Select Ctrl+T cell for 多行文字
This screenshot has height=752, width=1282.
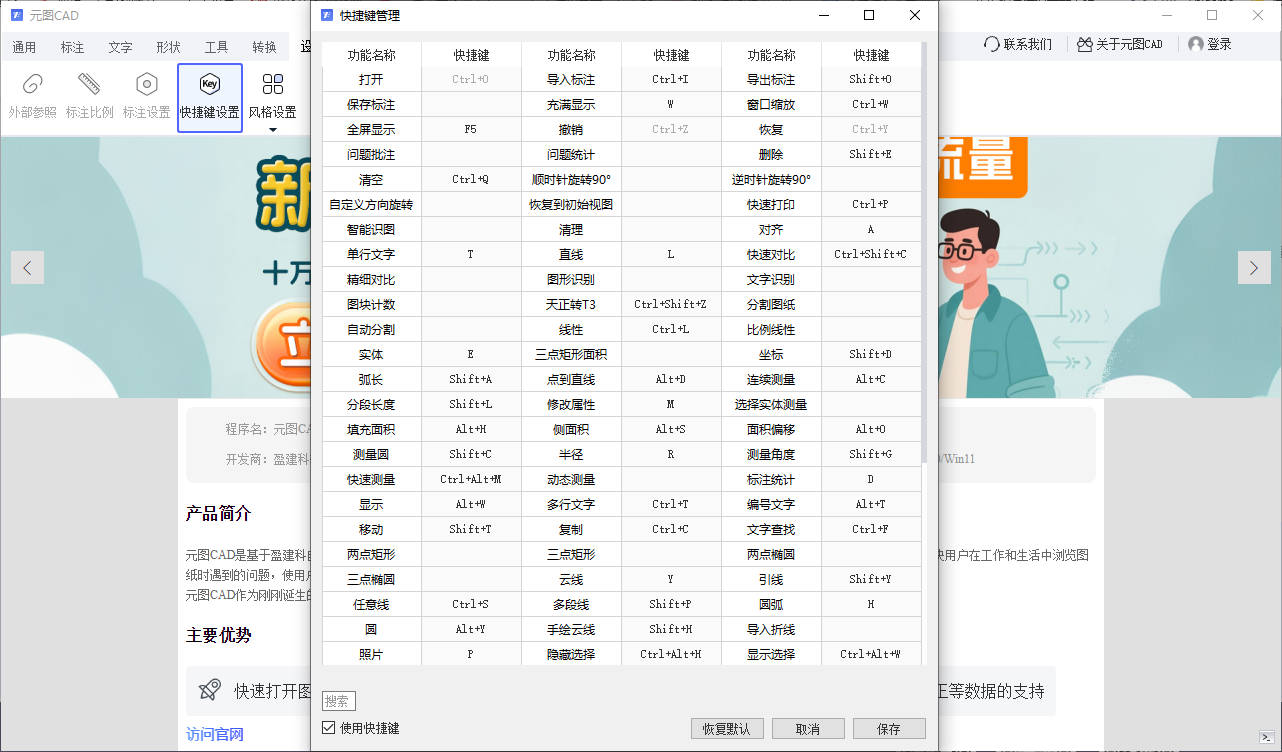671,504
